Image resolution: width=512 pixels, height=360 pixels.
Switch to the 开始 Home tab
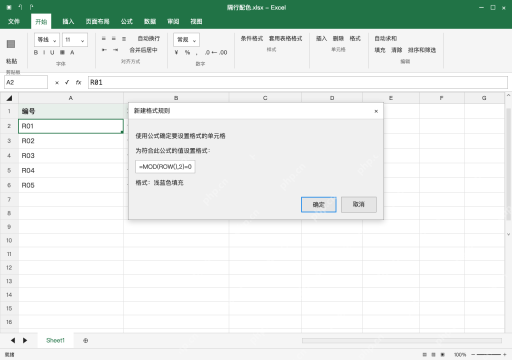(41, 21)
